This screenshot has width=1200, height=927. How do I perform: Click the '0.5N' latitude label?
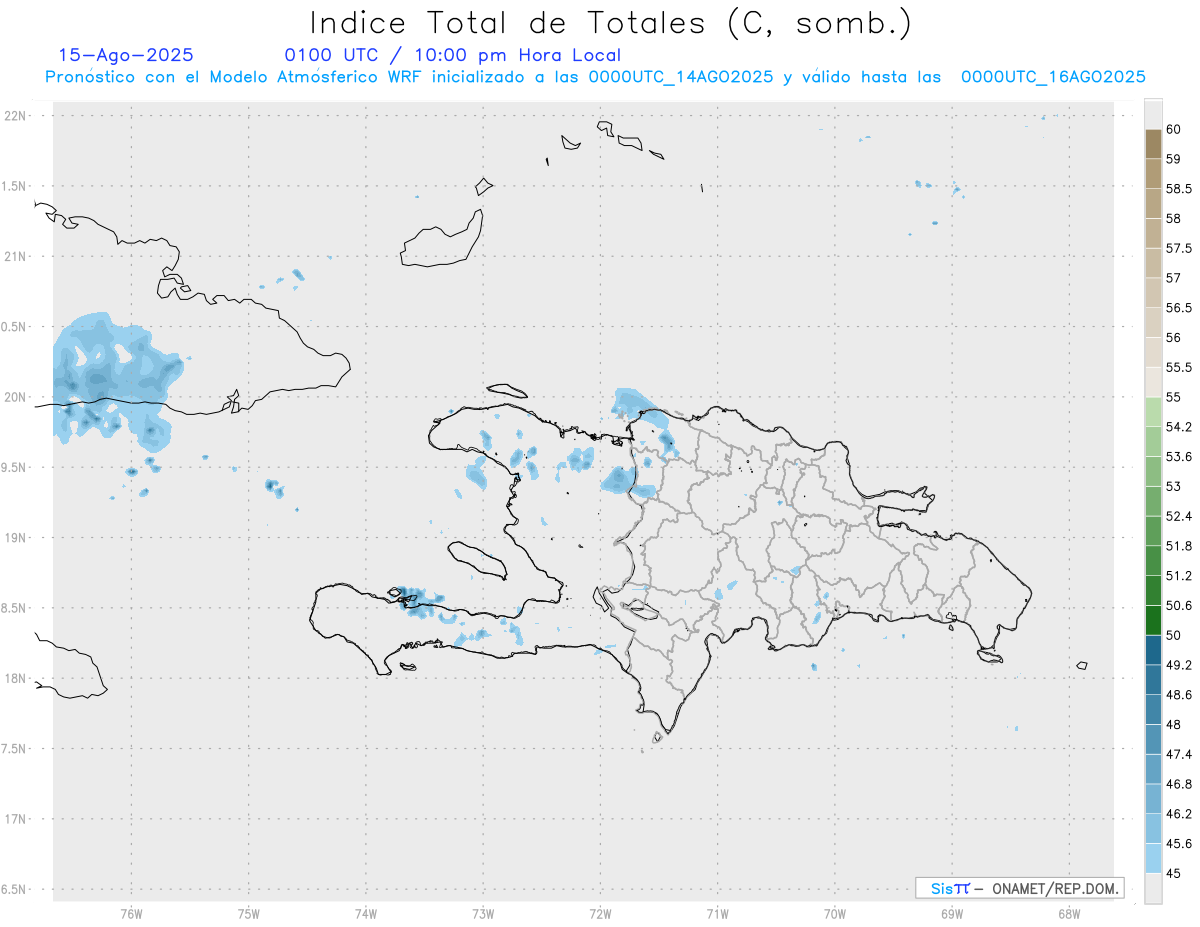tap(14, 327)
